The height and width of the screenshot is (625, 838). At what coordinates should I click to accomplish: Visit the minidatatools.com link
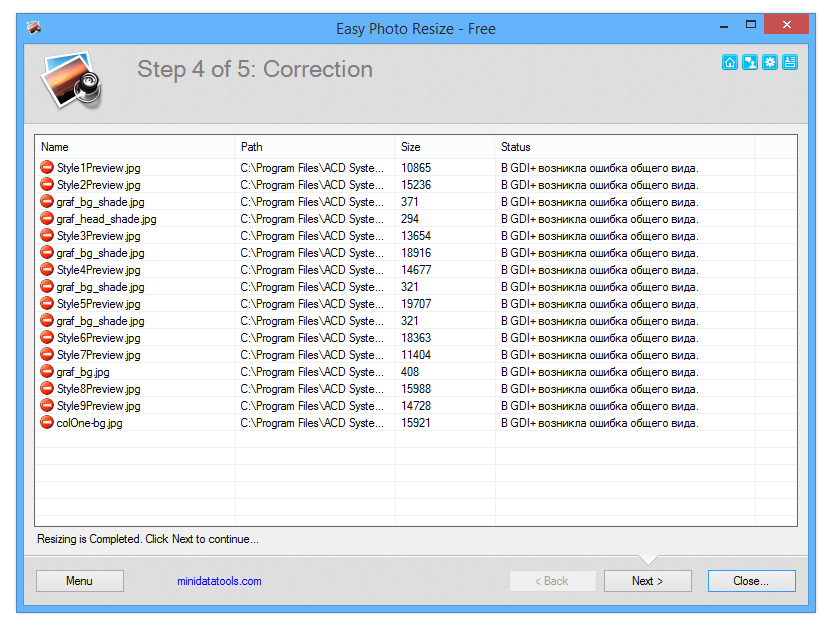point(219,581)
